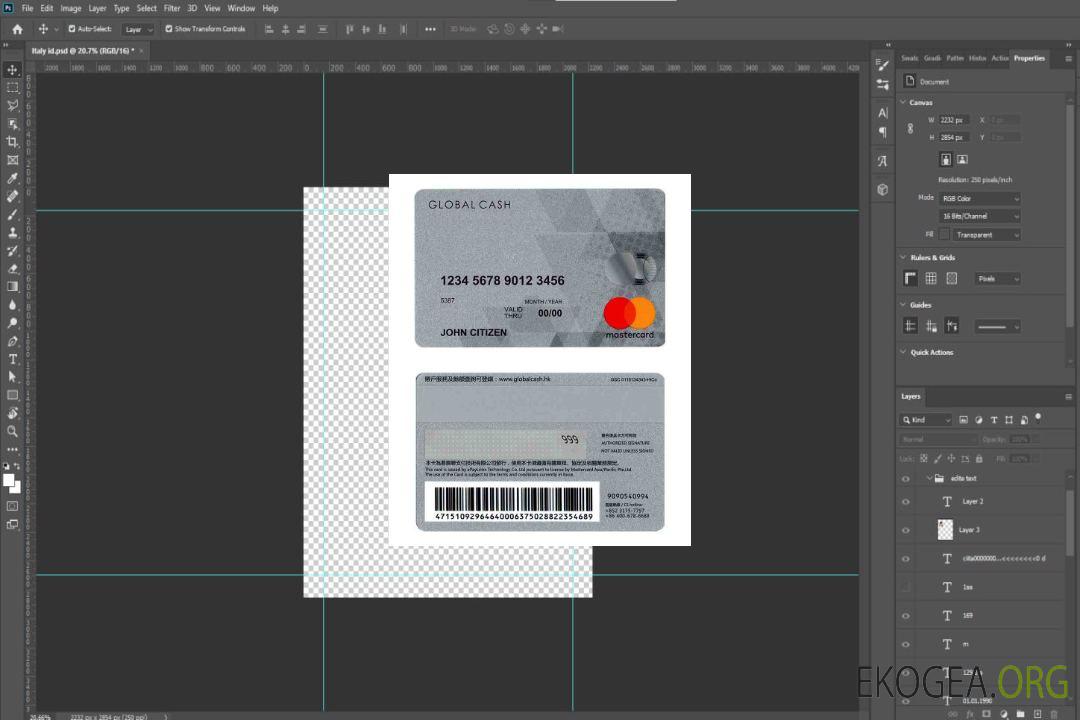Screen dimensions: 1080x720
Task: Select the Clone Stamp tool
Action: pos(12,233)
